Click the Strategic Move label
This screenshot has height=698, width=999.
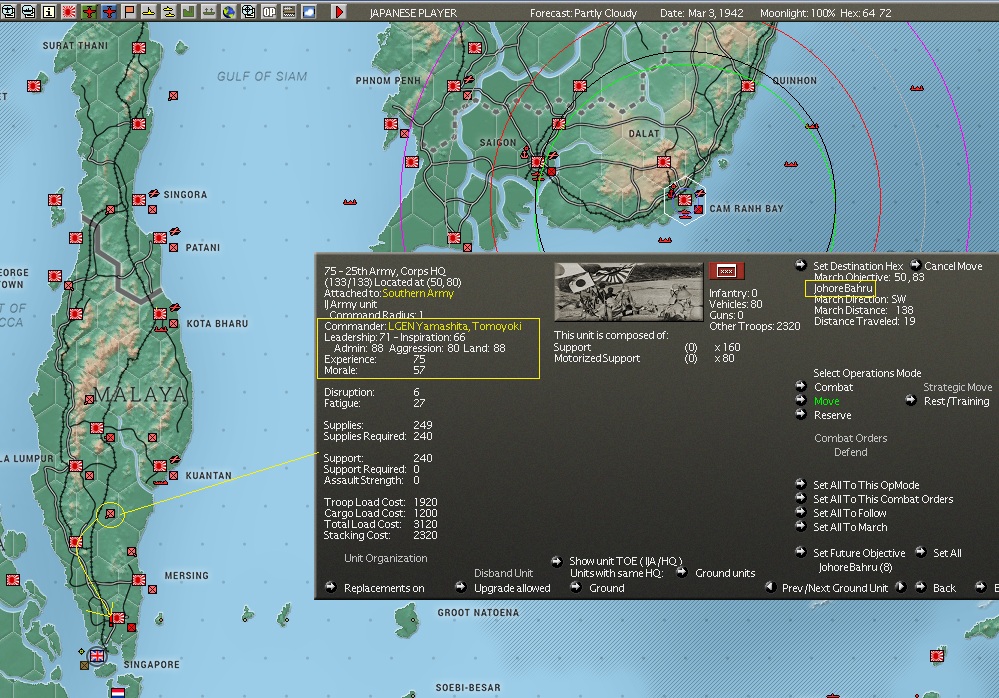[958, 387]
